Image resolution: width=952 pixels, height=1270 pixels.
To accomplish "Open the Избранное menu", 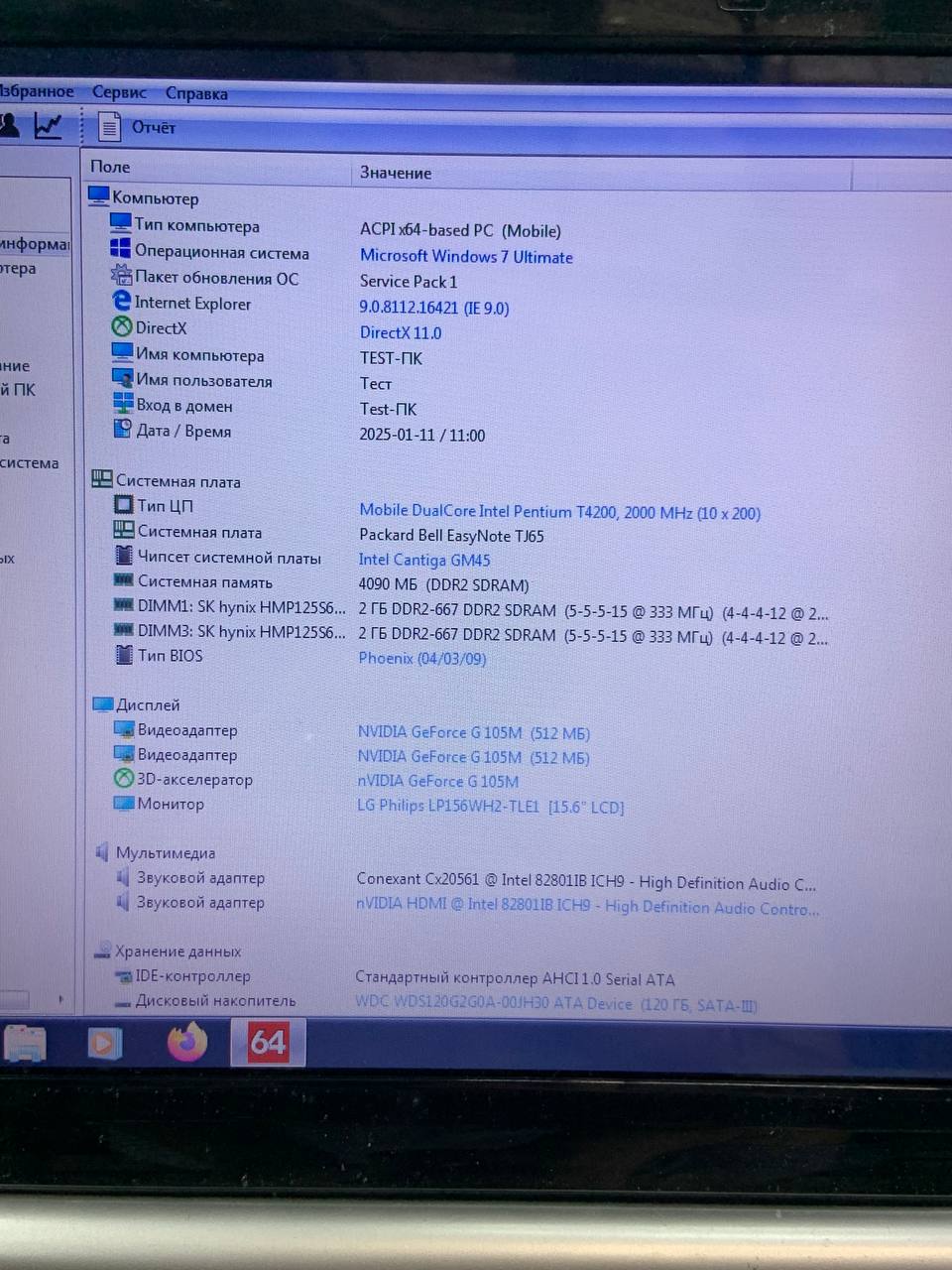I will 37,91.
